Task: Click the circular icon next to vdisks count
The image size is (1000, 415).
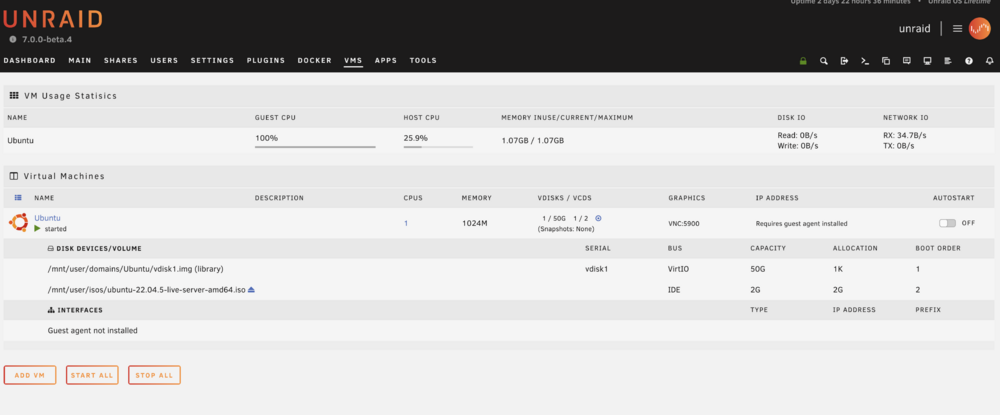Action: 598,218
